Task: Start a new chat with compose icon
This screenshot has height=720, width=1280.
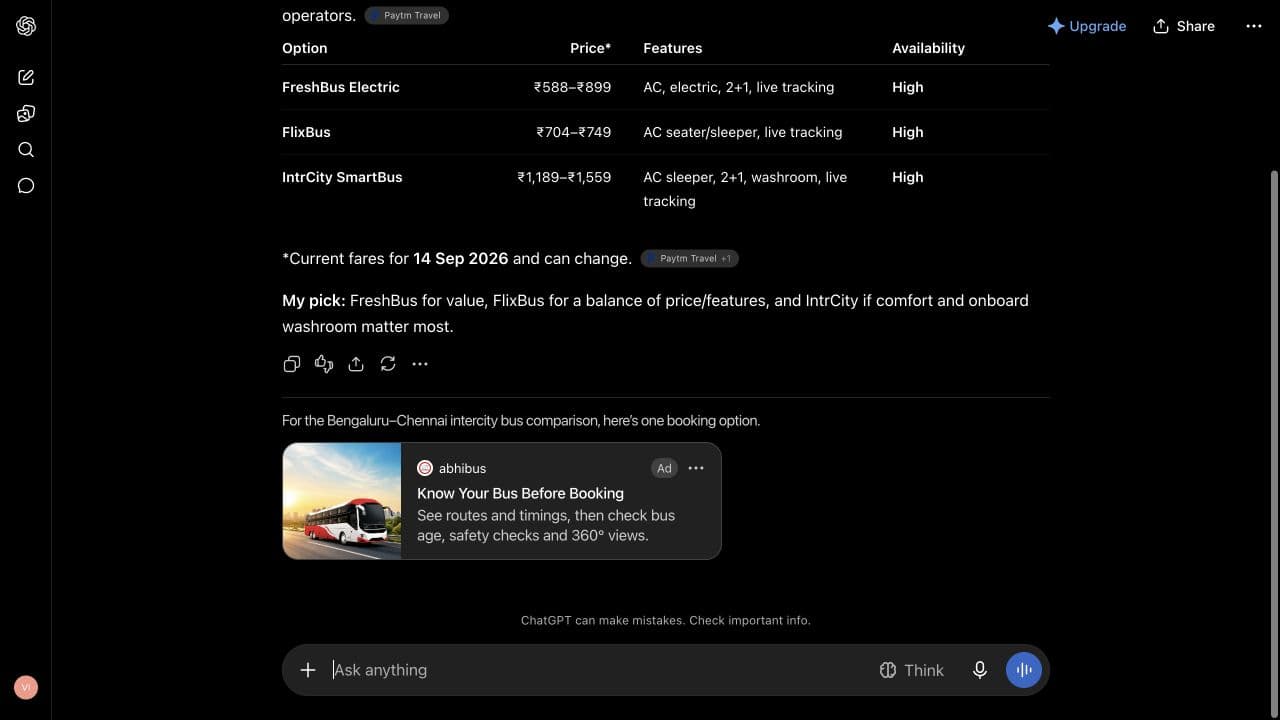Action: [26, 77]
